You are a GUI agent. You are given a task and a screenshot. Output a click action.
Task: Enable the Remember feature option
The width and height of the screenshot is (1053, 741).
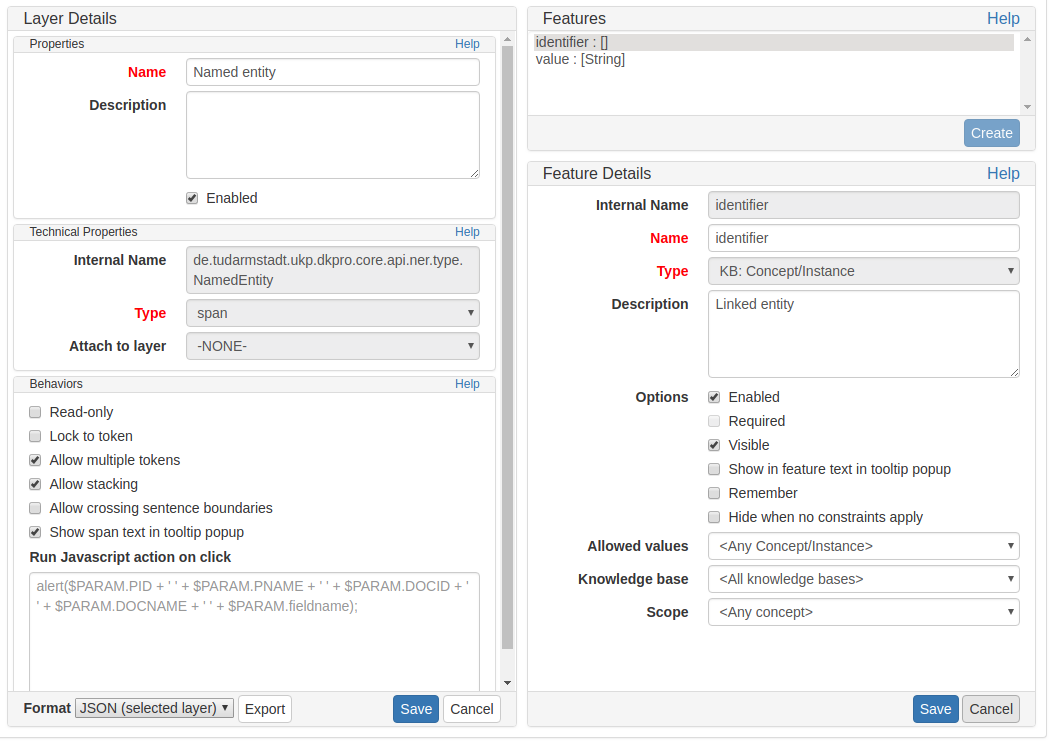coord(714,493)
